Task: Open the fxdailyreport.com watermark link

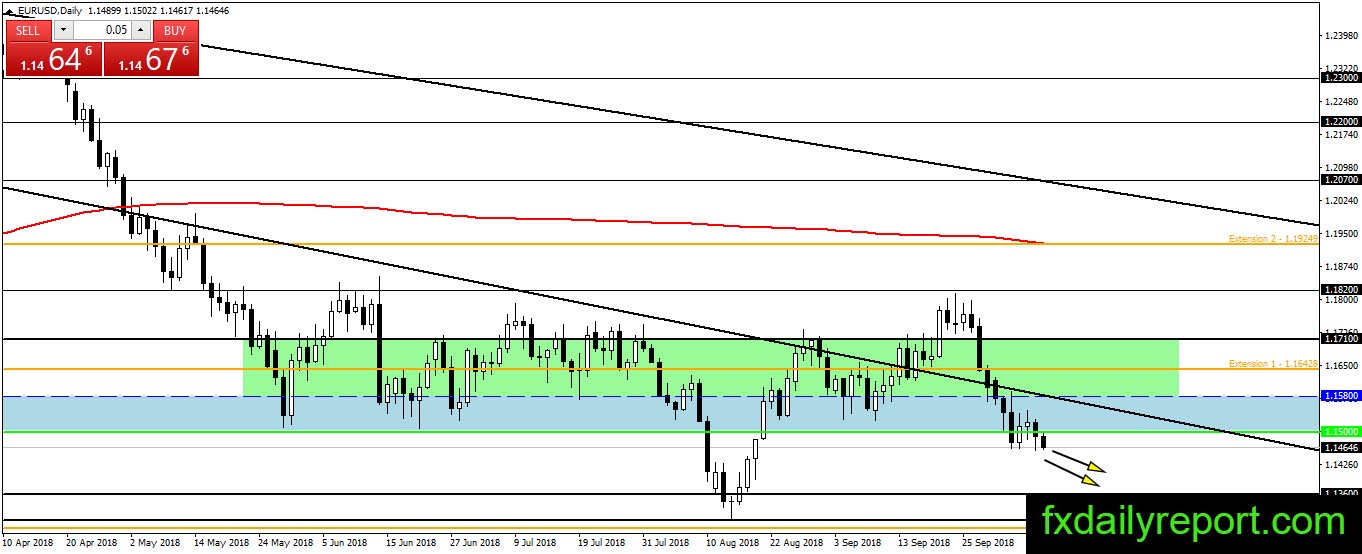Action: [1194, 522]
